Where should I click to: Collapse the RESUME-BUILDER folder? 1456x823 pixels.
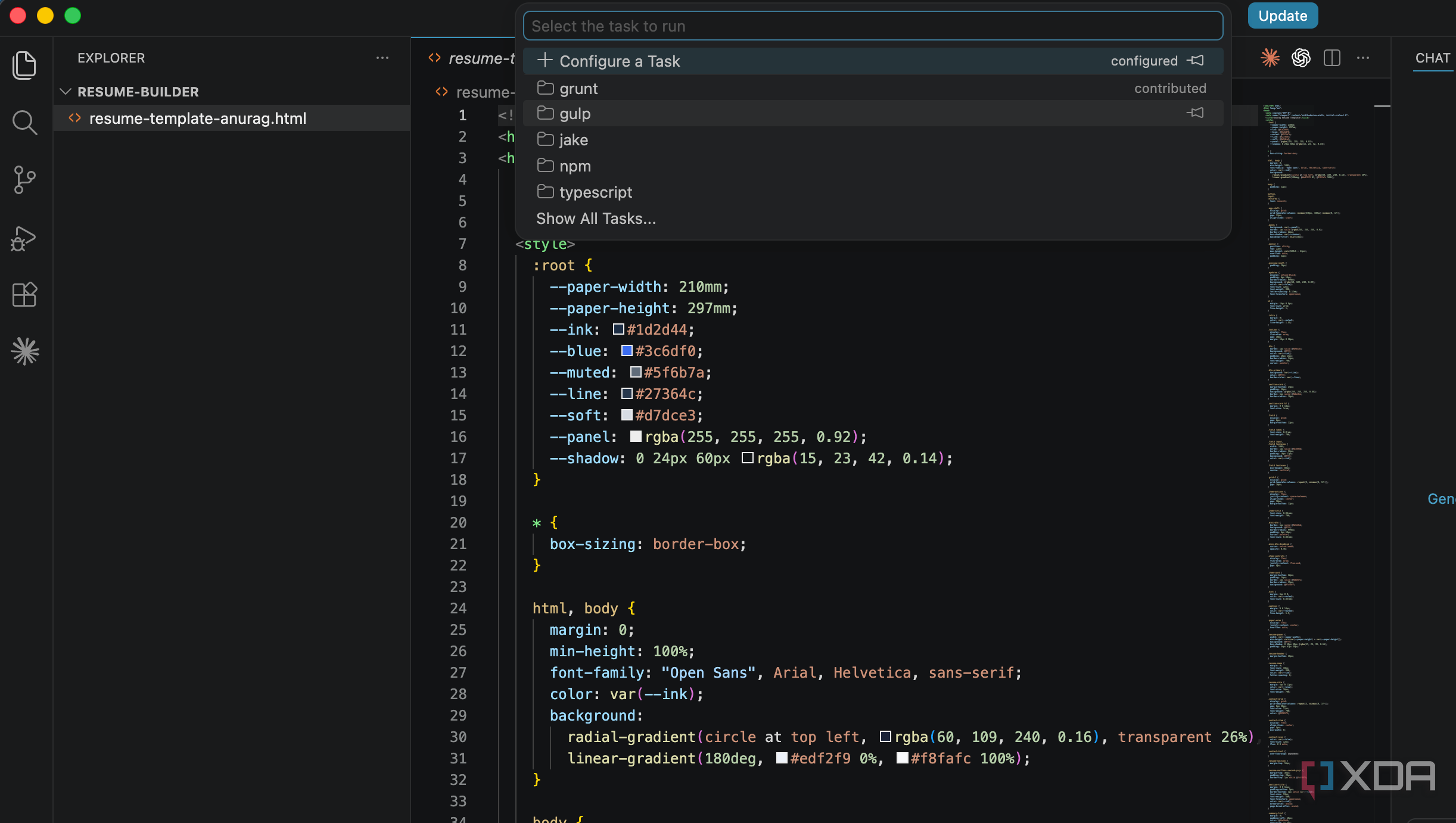coord(66,92)
